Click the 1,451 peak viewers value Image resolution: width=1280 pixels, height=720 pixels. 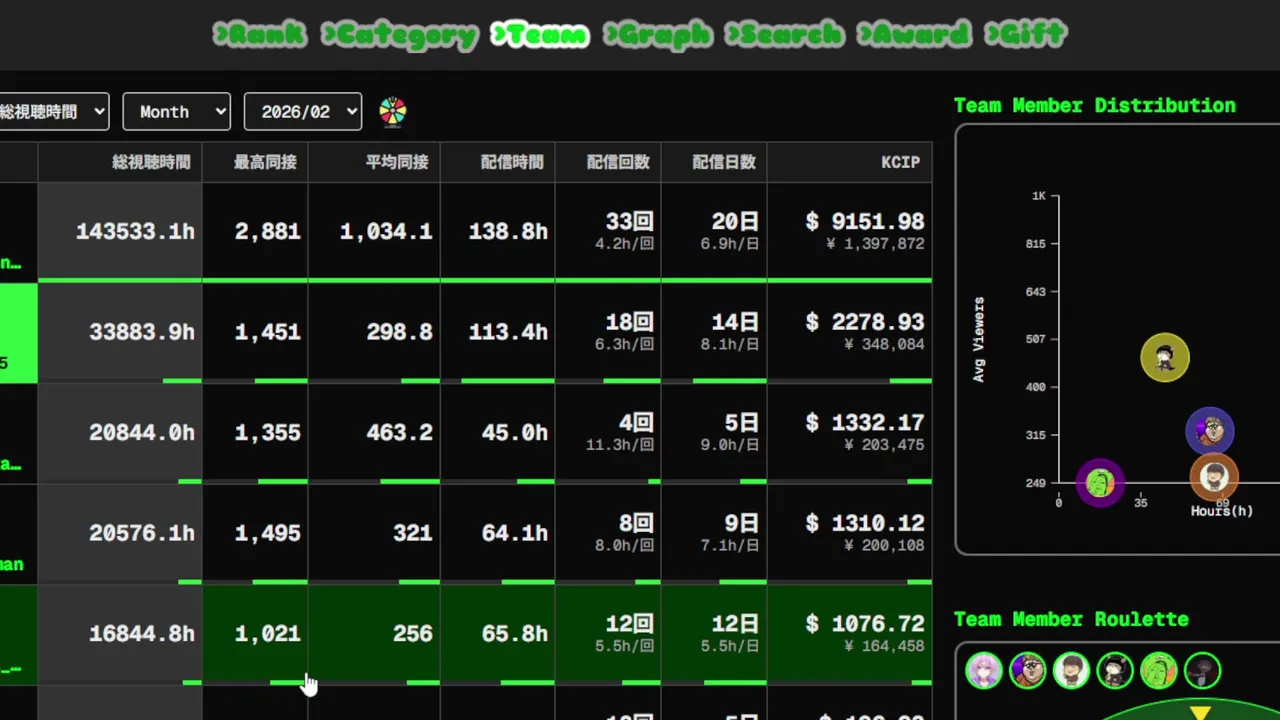[x=267, y=332]
